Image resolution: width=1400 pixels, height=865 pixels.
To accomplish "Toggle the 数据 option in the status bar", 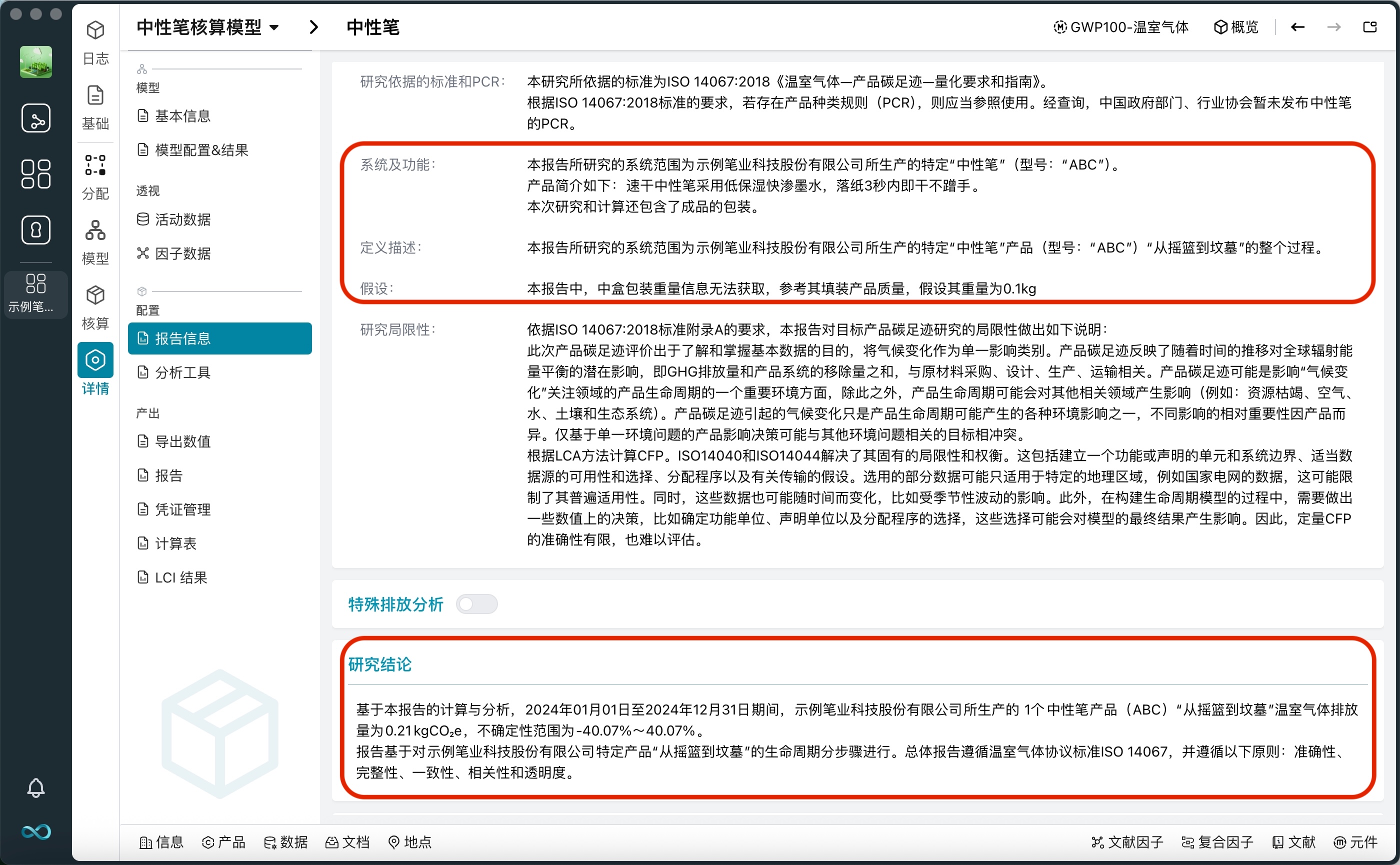I will tap(286, 842).
